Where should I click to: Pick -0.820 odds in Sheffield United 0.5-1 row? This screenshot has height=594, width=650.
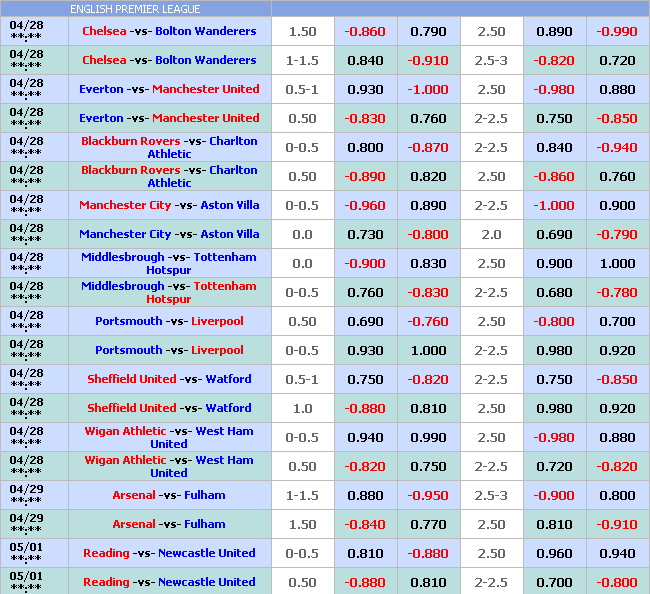click(x=428, y=380)
